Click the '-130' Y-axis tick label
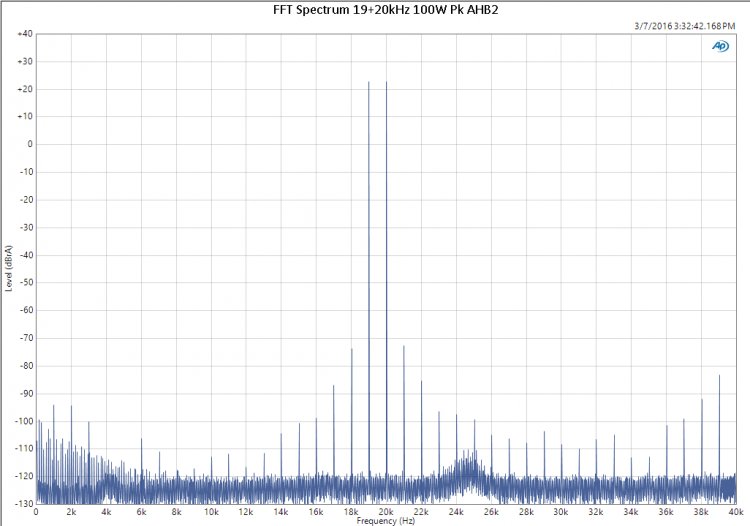 click(24, 504)
